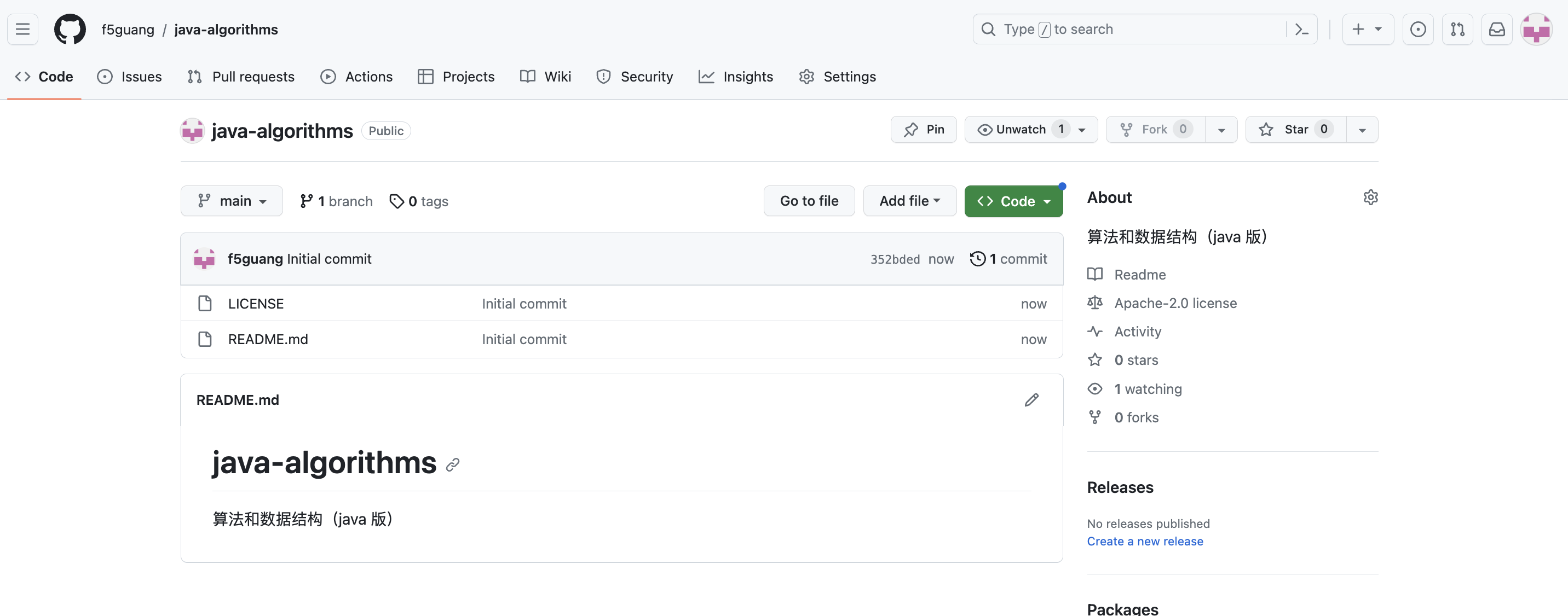
Task: Switch to the Code tab
Action: pyautogui.click(x=44, y=77)
